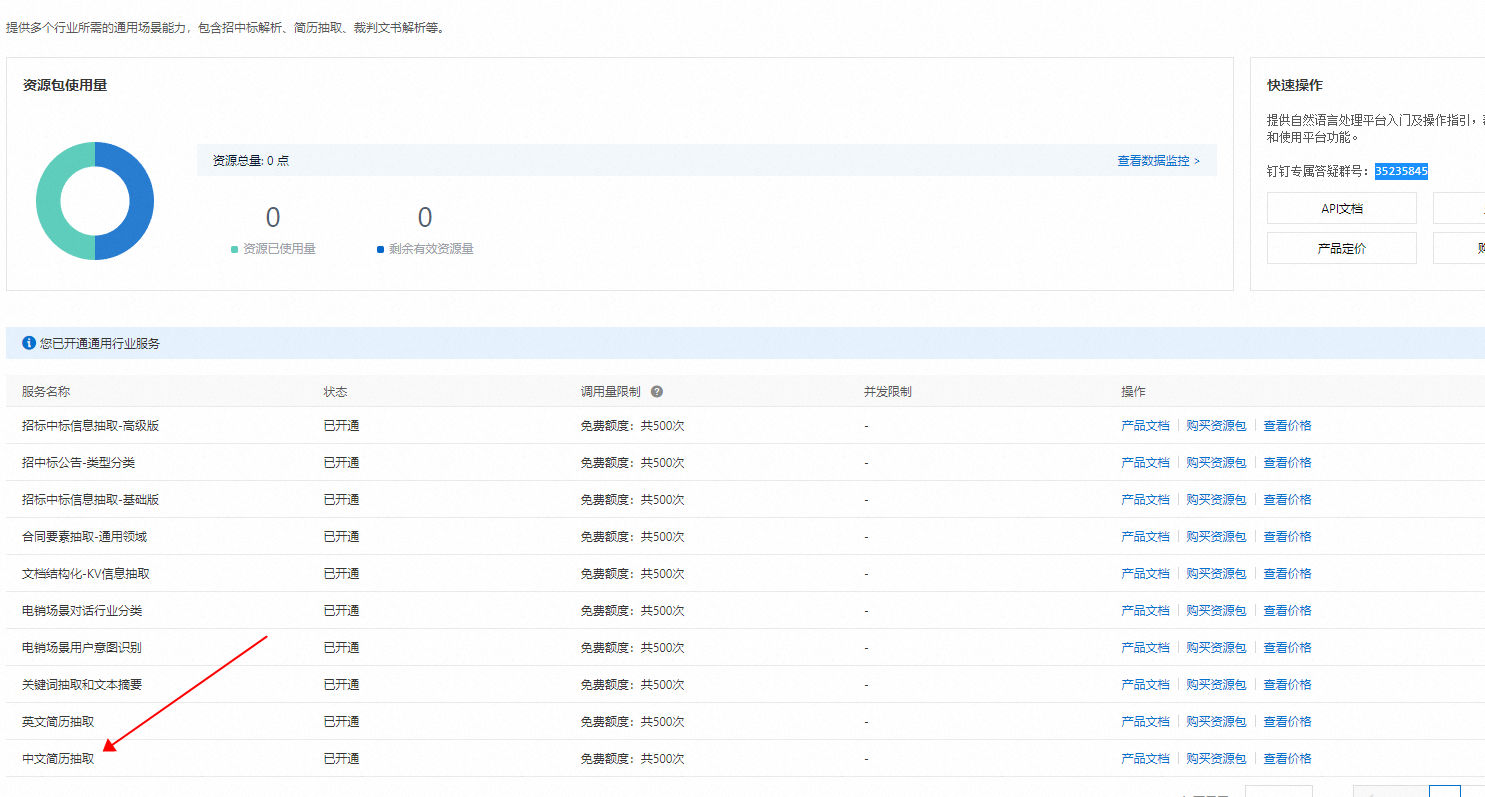Click the 关键词抽取和文本摘要 service name
The height and width of the screenshot is (797, 1485).
pyautogui.click(x=82, y=684)
